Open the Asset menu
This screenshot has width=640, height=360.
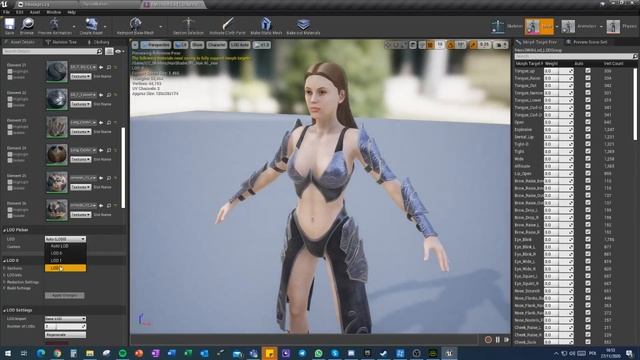pos(35,12)
